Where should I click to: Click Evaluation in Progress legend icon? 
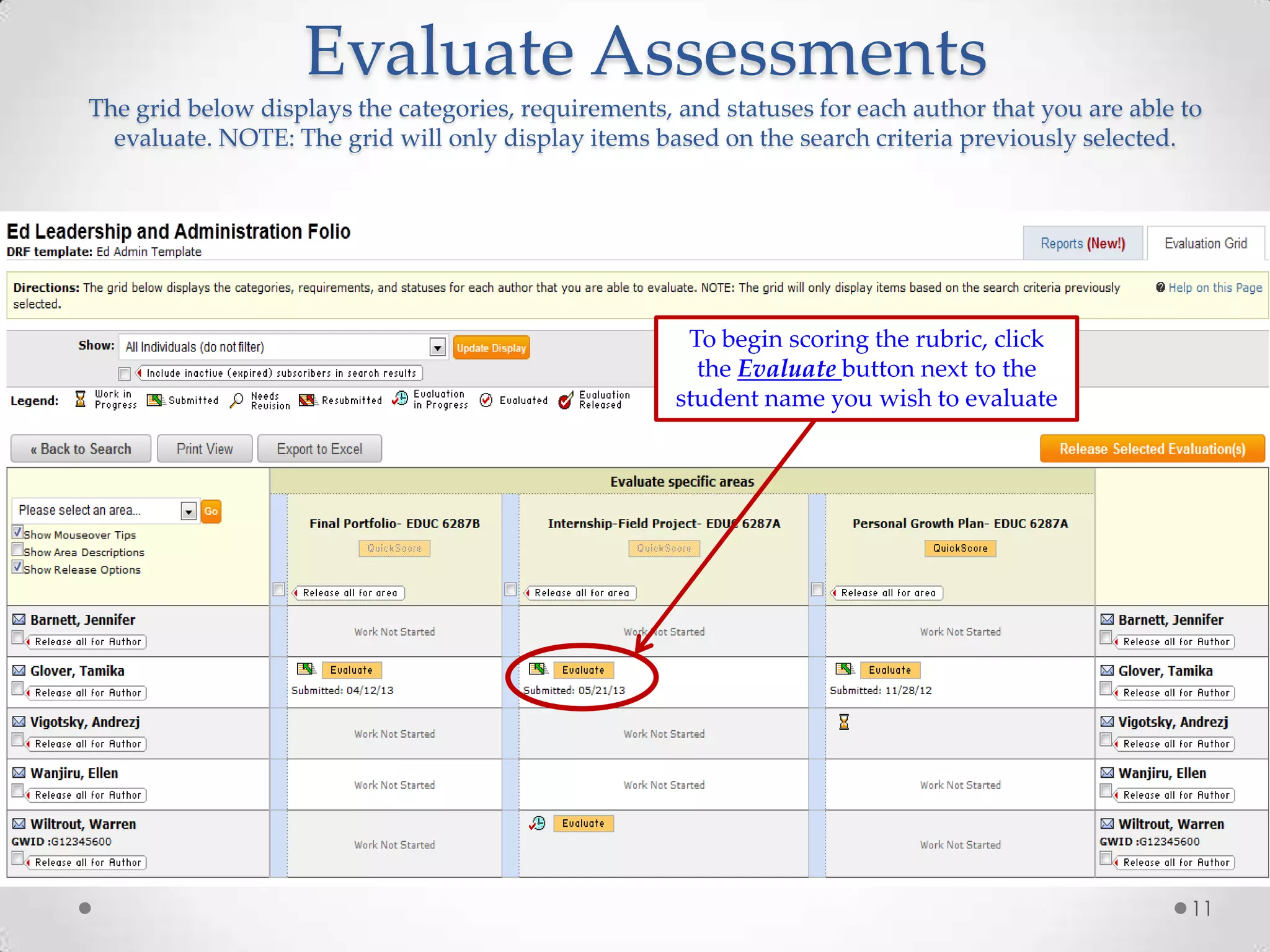pos(401,399)
